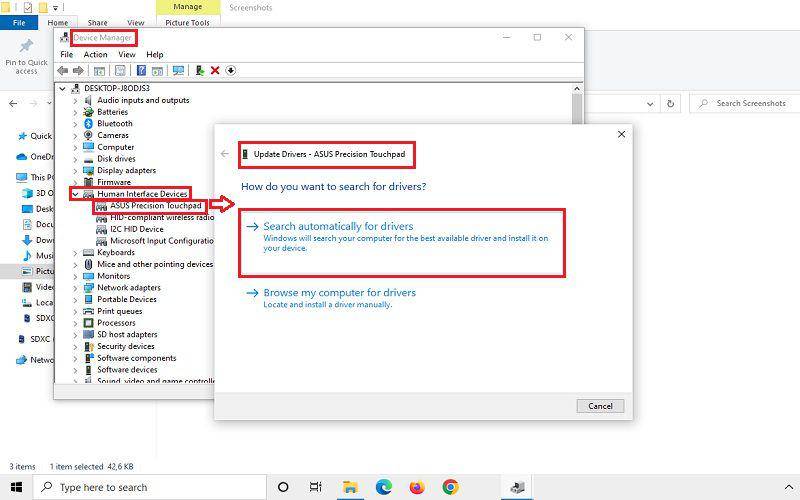Select Disk drives category
The height and width of the screenshot is (500, 800).
coord(116,159)
